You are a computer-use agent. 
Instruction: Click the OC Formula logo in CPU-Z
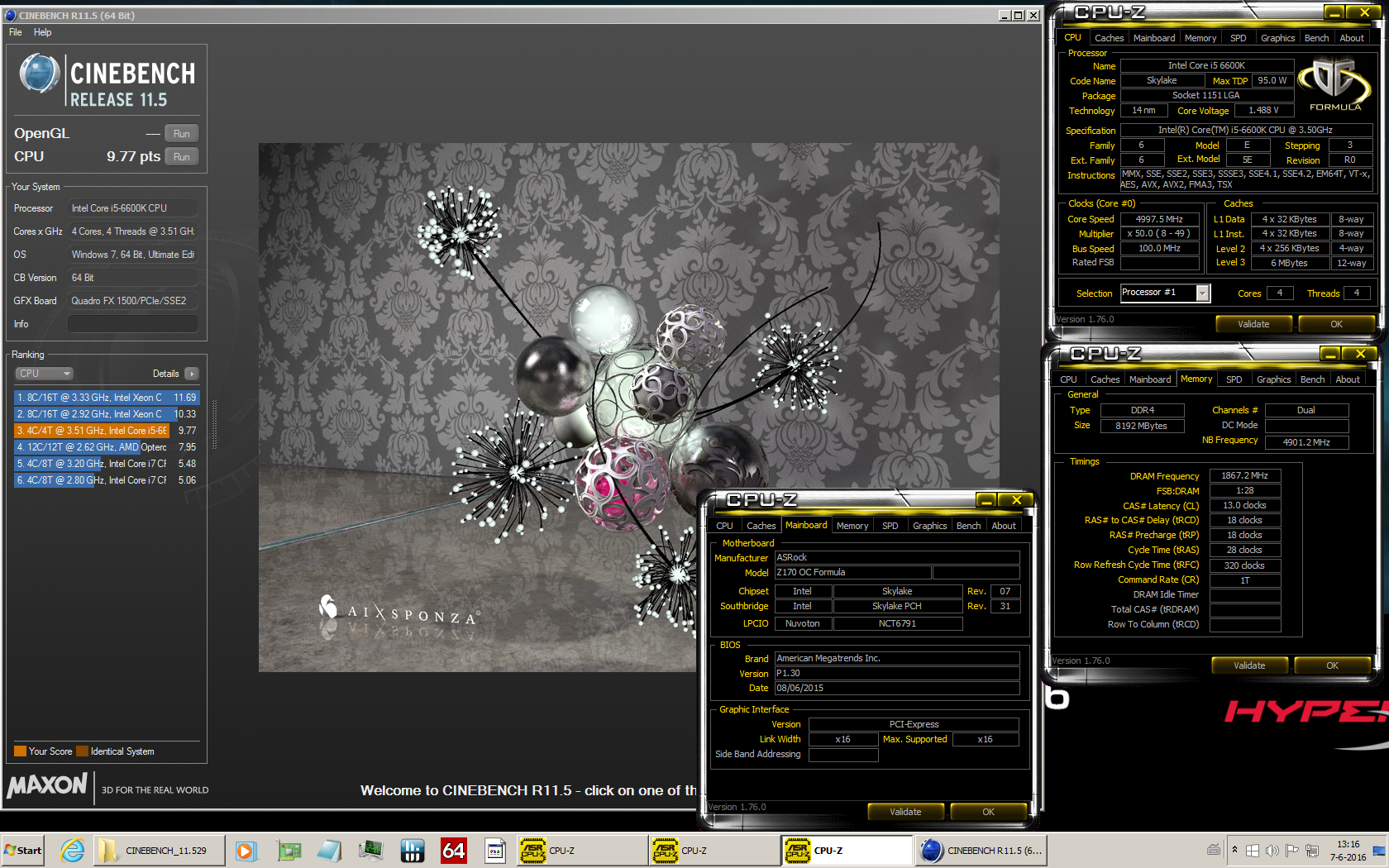1334,84
